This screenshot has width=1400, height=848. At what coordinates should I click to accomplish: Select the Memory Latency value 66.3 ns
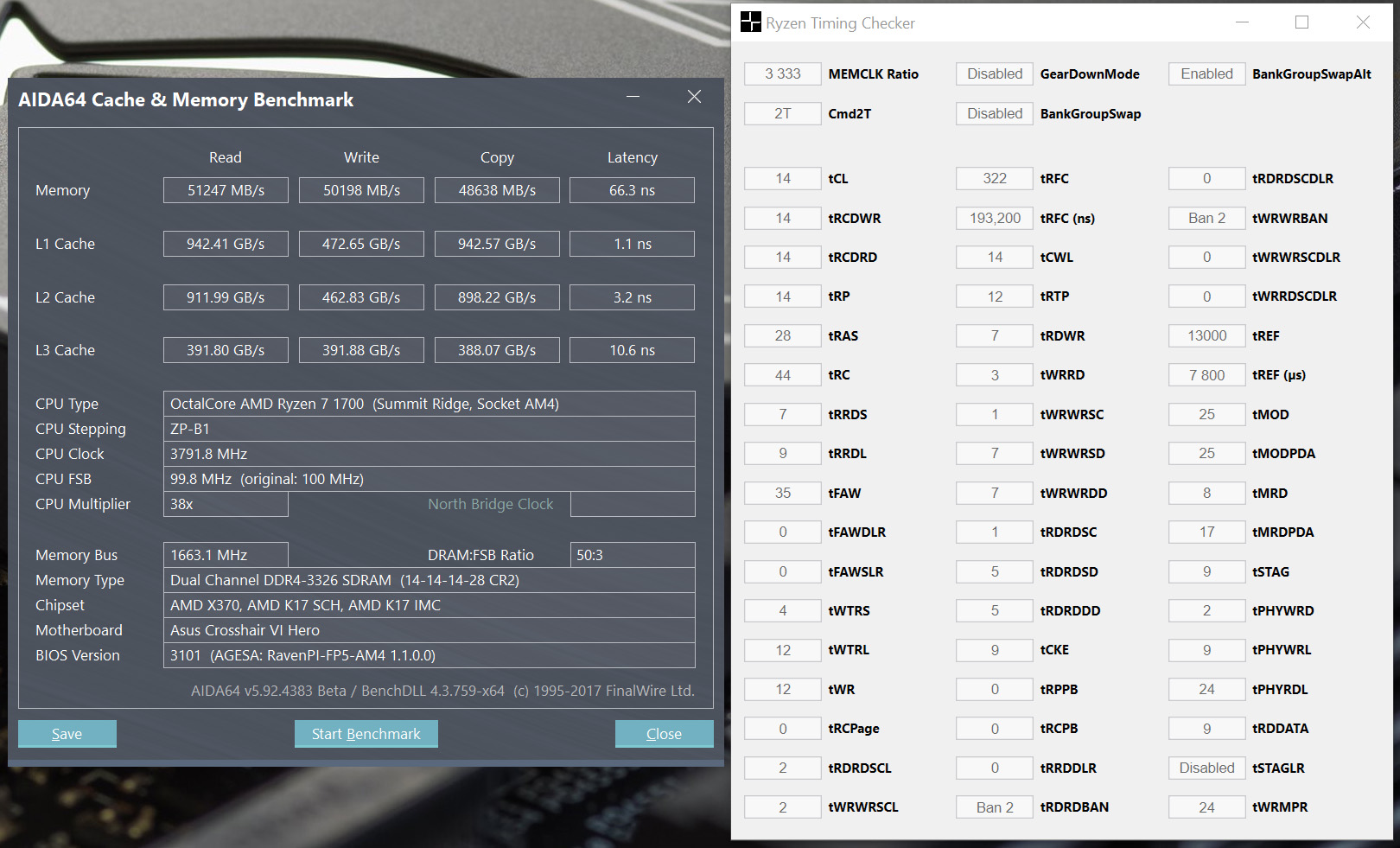pyautogui.click(x=633, y=190)
